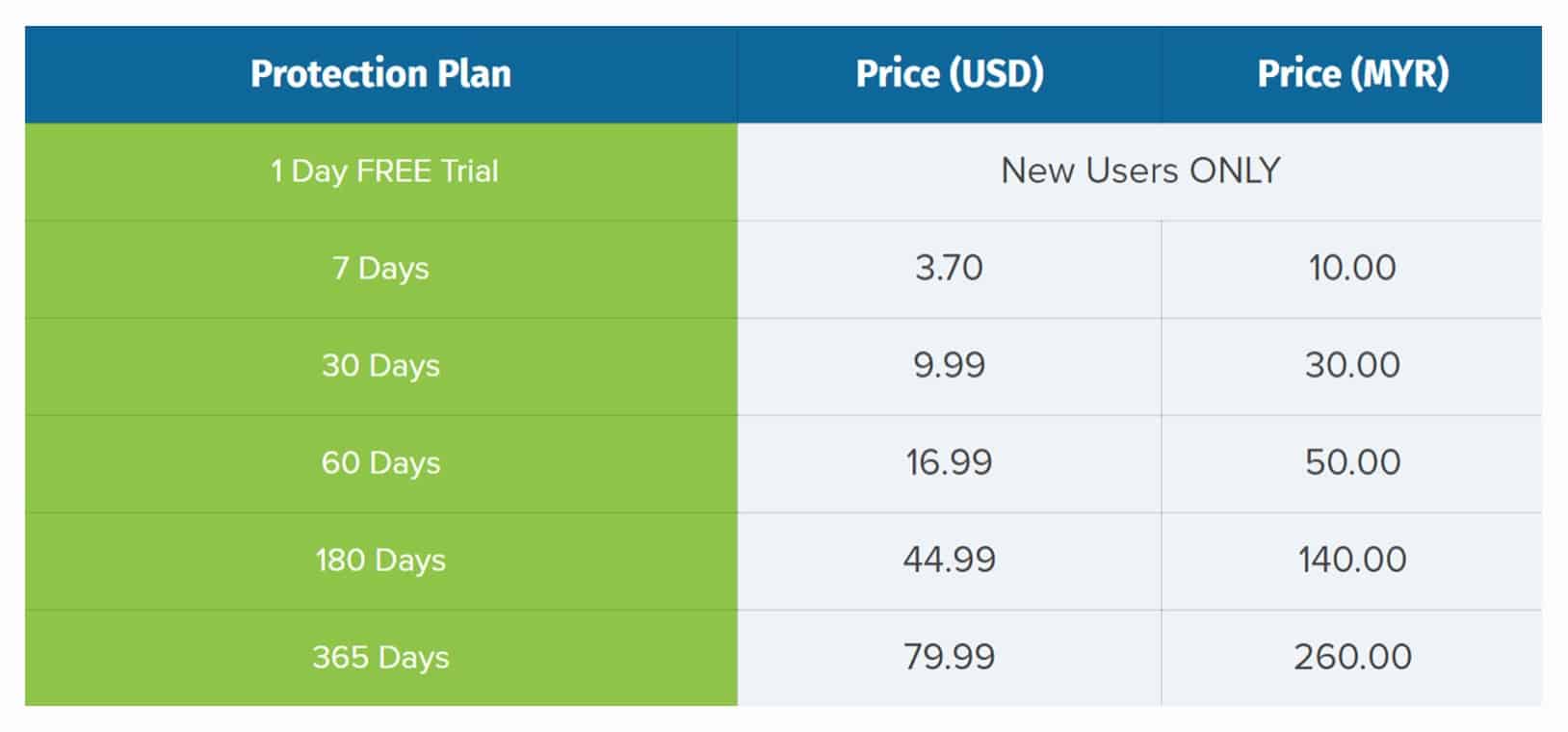The height and width of the screenshot is (732, 1568).
Task: Click the Price (USD) column header
Action: (x=950, y=74)
